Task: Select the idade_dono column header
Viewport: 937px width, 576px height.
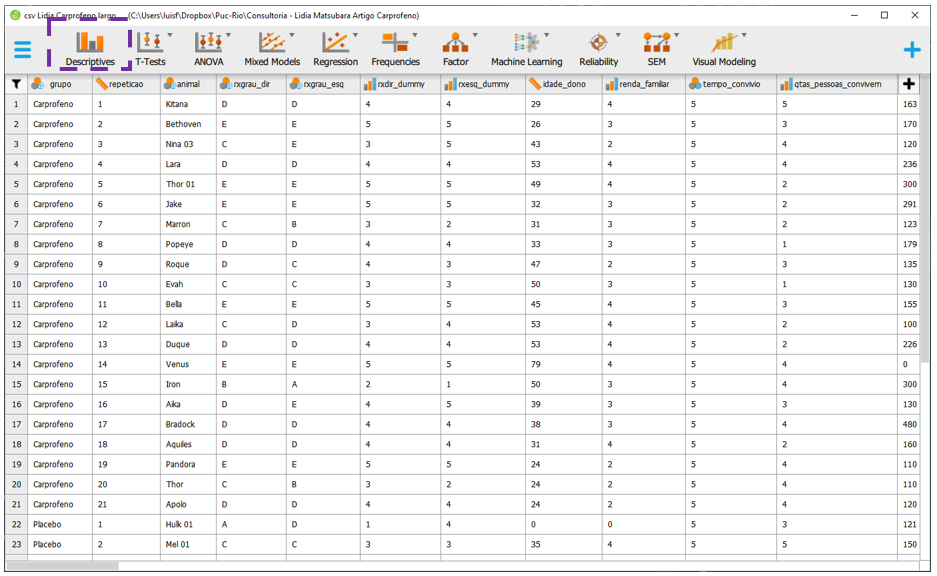Action: [x=564, y=85]
